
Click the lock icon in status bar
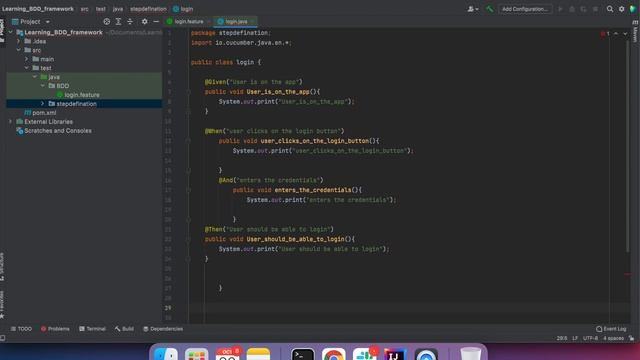[631, 338]
